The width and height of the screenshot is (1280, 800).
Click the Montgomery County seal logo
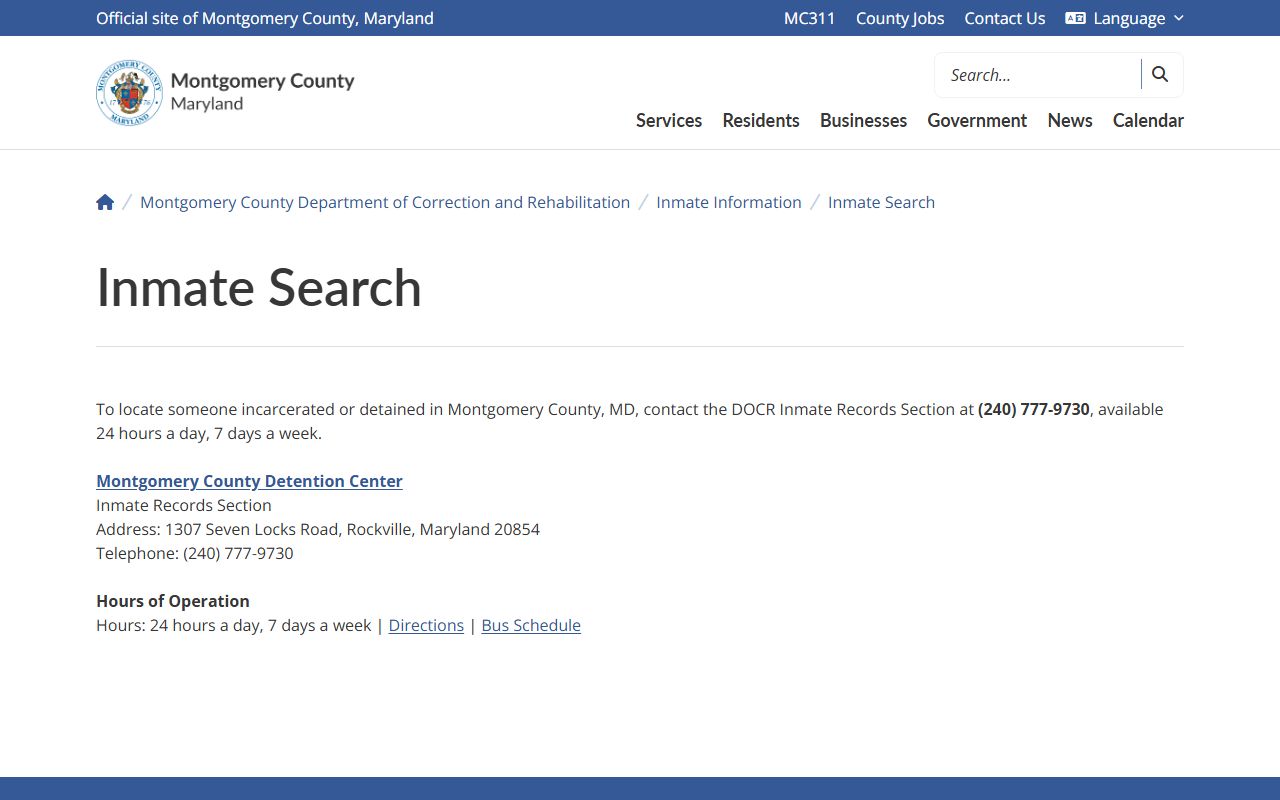point(129,92)
